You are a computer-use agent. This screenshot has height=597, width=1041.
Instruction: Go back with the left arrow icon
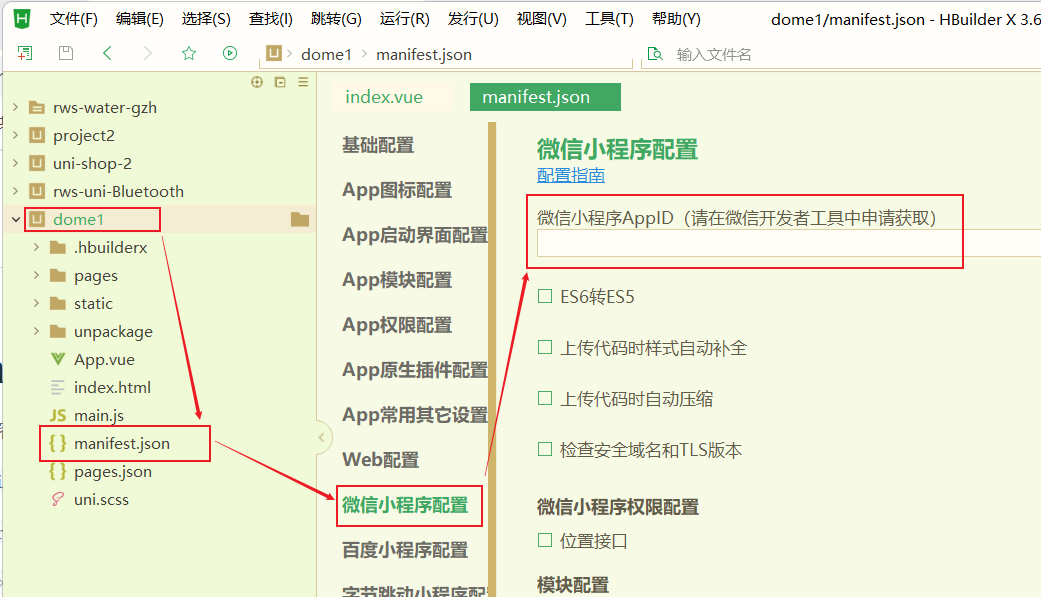tap(107, 53)
